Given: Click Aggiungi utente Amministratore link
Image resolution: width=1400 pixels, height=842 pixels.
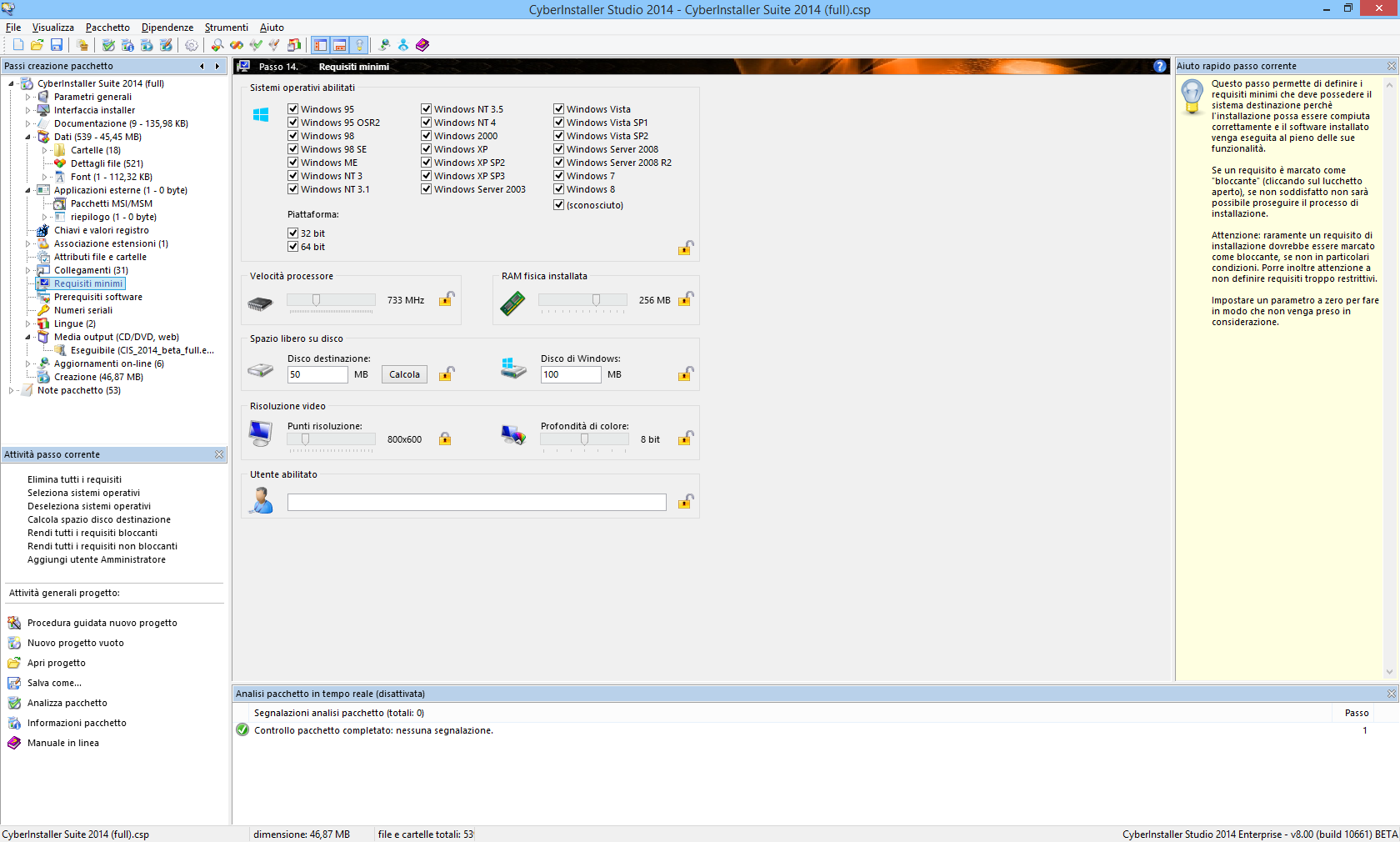Looking at the screenshot, I should (x=97, y=559).
